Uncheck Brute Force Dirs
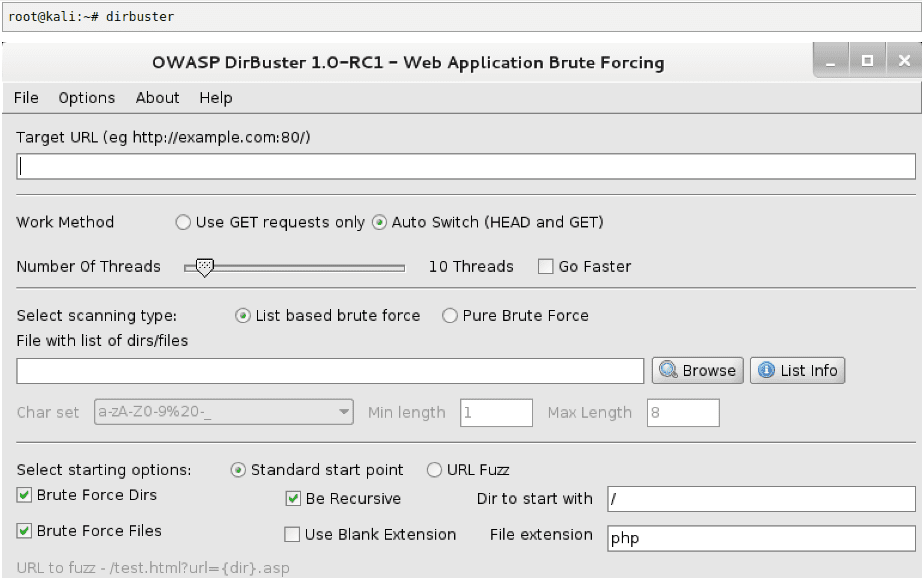922x578 pixels. 25,496
